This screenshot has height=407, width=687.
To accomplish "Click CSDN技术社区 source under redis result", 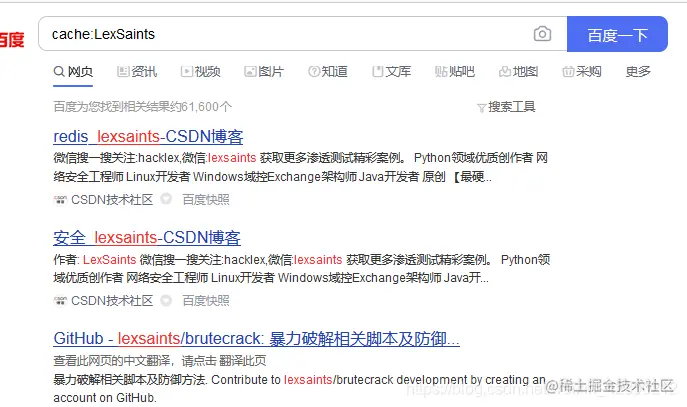I will click(112, 200).
